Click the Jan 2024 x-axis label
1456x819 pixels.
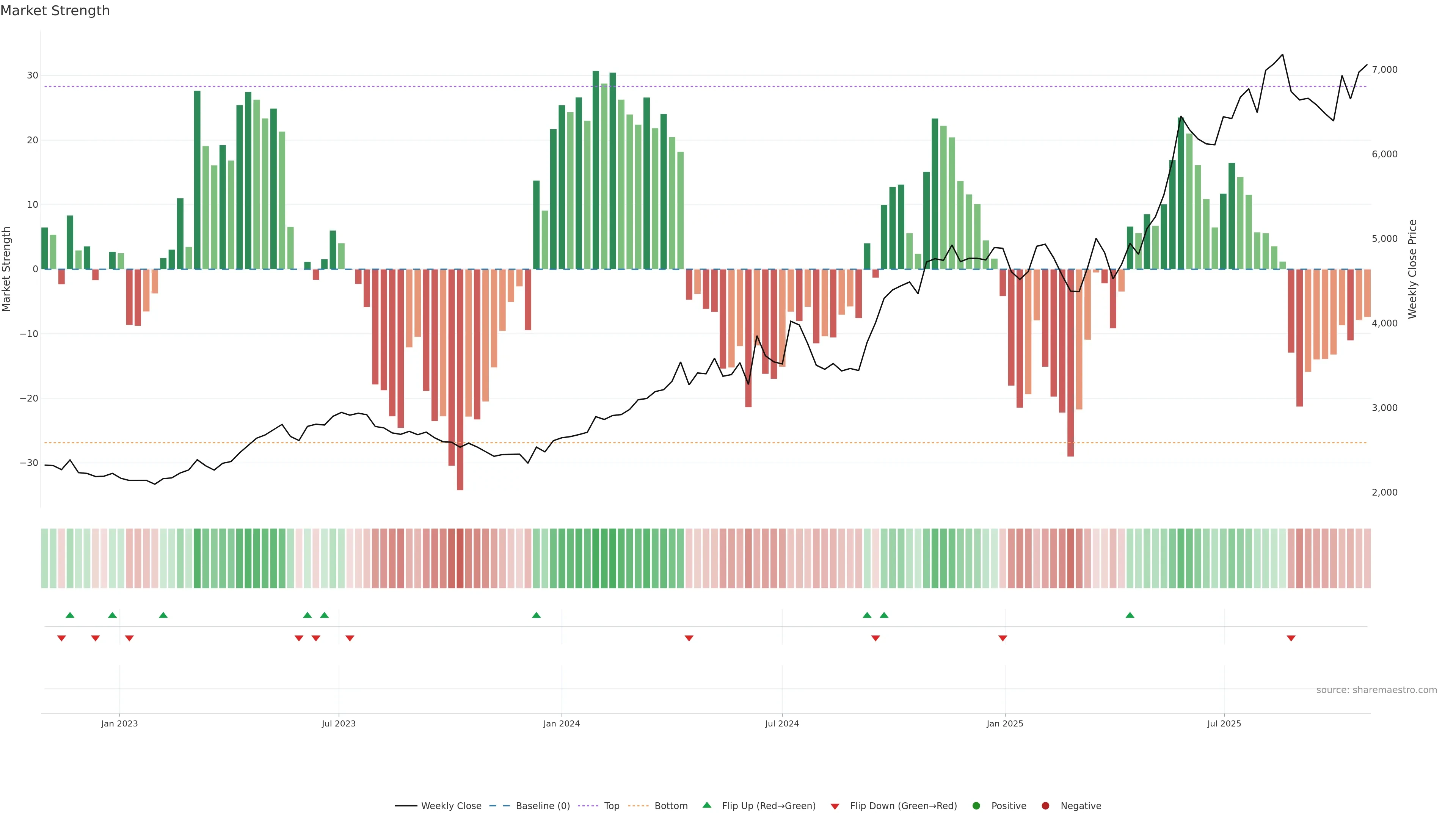[561, 723]
